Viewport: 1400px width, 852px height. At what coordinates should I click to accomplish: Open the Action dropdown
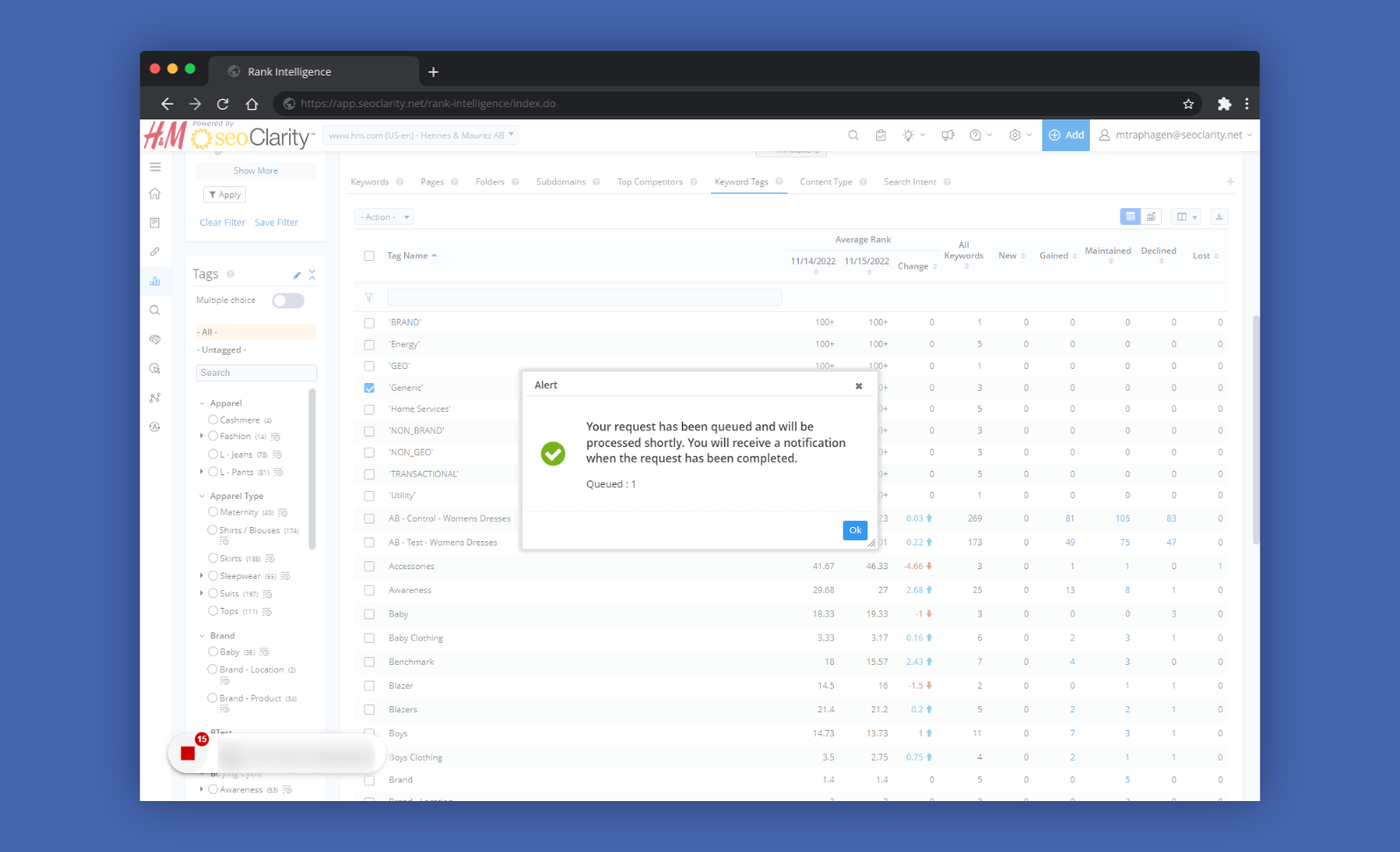pyautogui.click(x=384, y=217)
